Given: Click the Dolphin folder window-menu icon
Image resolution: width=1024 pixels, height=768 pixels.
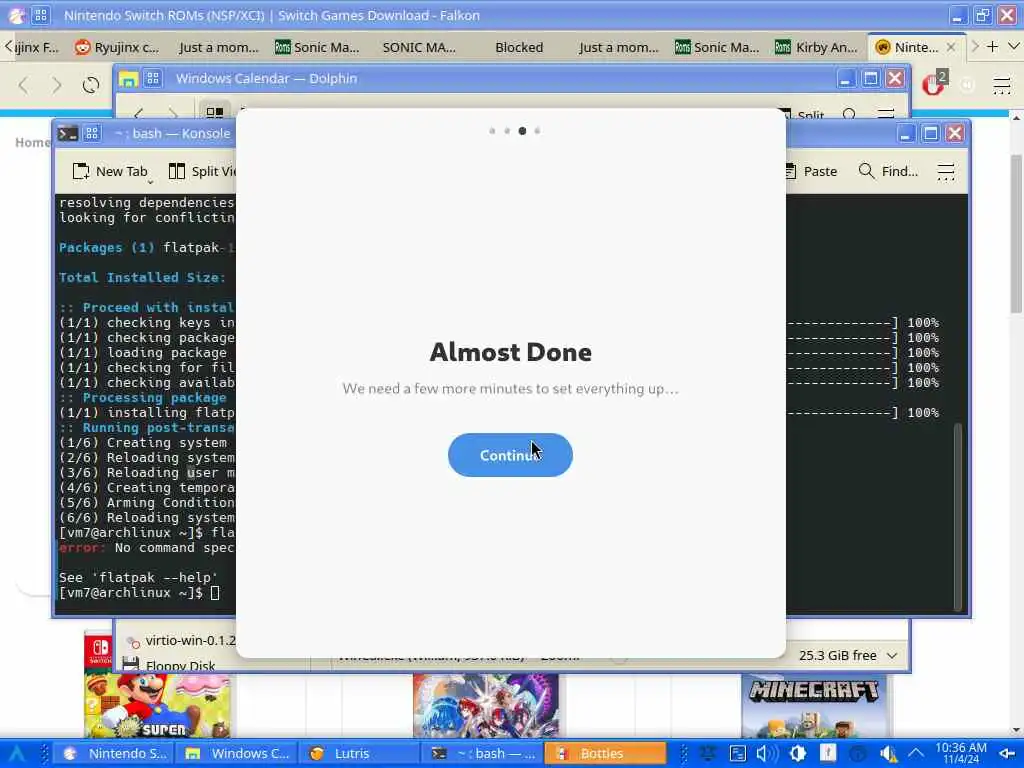Looking at the screenshot, I should [128, 79].
